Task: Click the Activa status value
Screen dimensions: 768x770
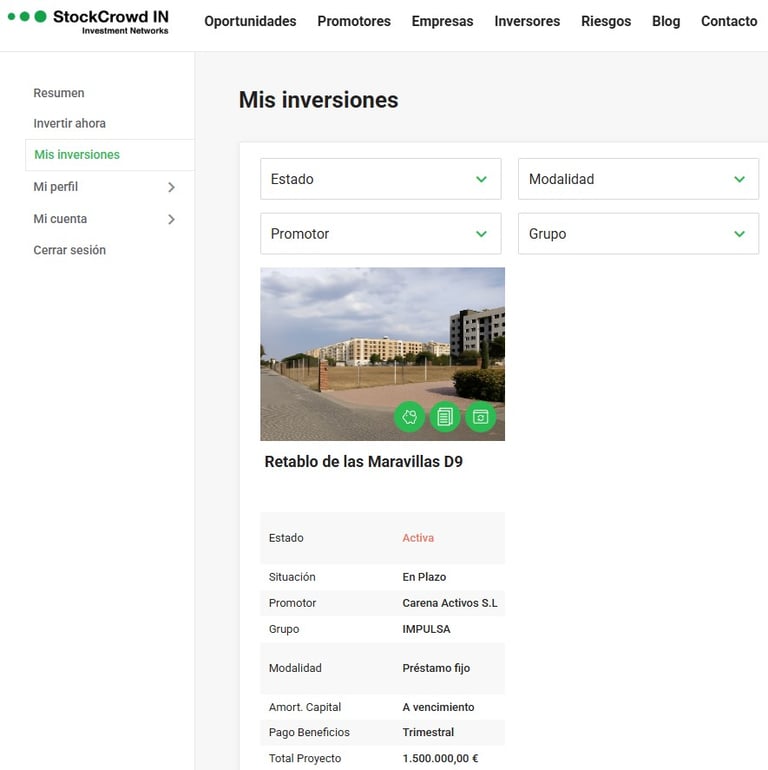Action: tap(418, 538)
